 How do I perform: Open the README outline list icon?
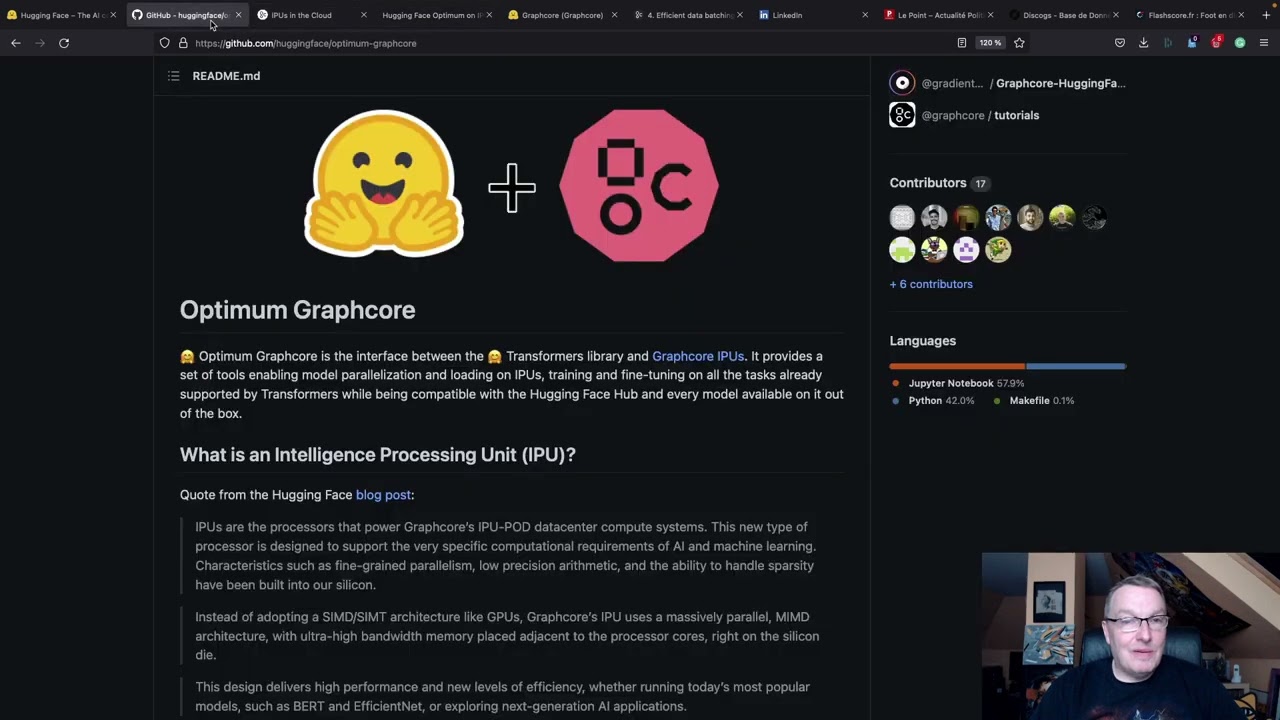tap(173, 76)
